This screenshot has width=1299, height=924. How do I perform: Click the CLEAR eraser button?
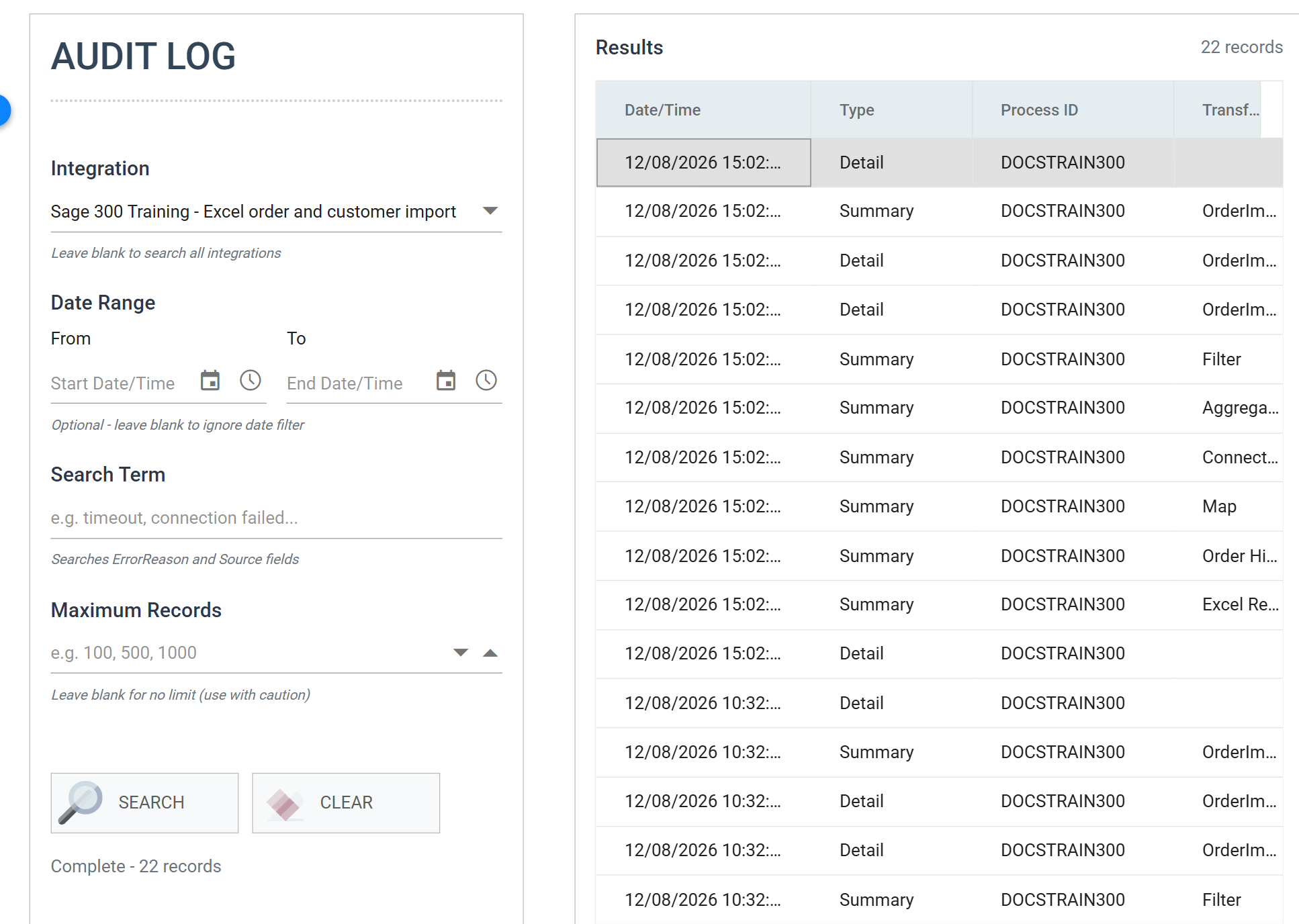[x=346, y=802]
